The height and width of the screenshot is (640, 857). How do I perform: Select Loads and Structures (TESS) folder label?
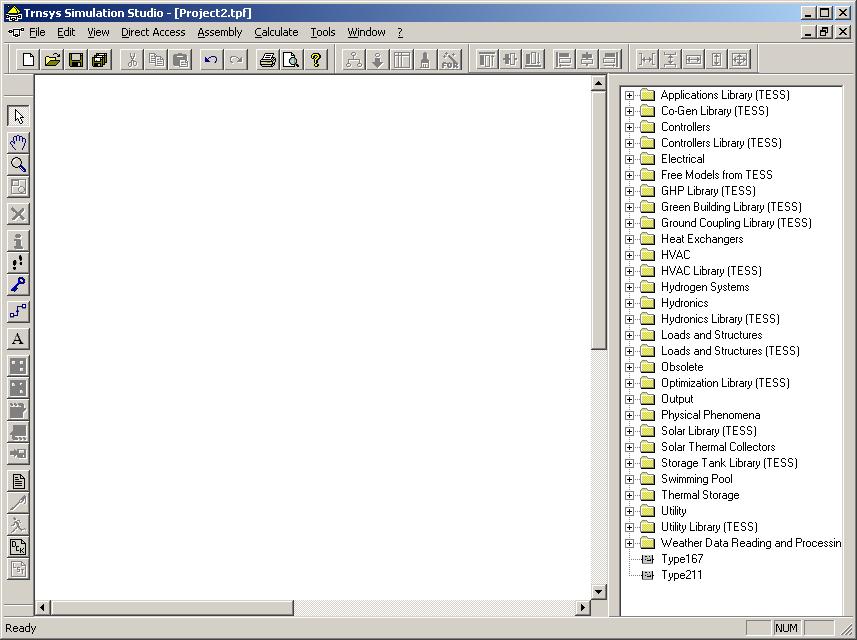[x=730, y=351]
